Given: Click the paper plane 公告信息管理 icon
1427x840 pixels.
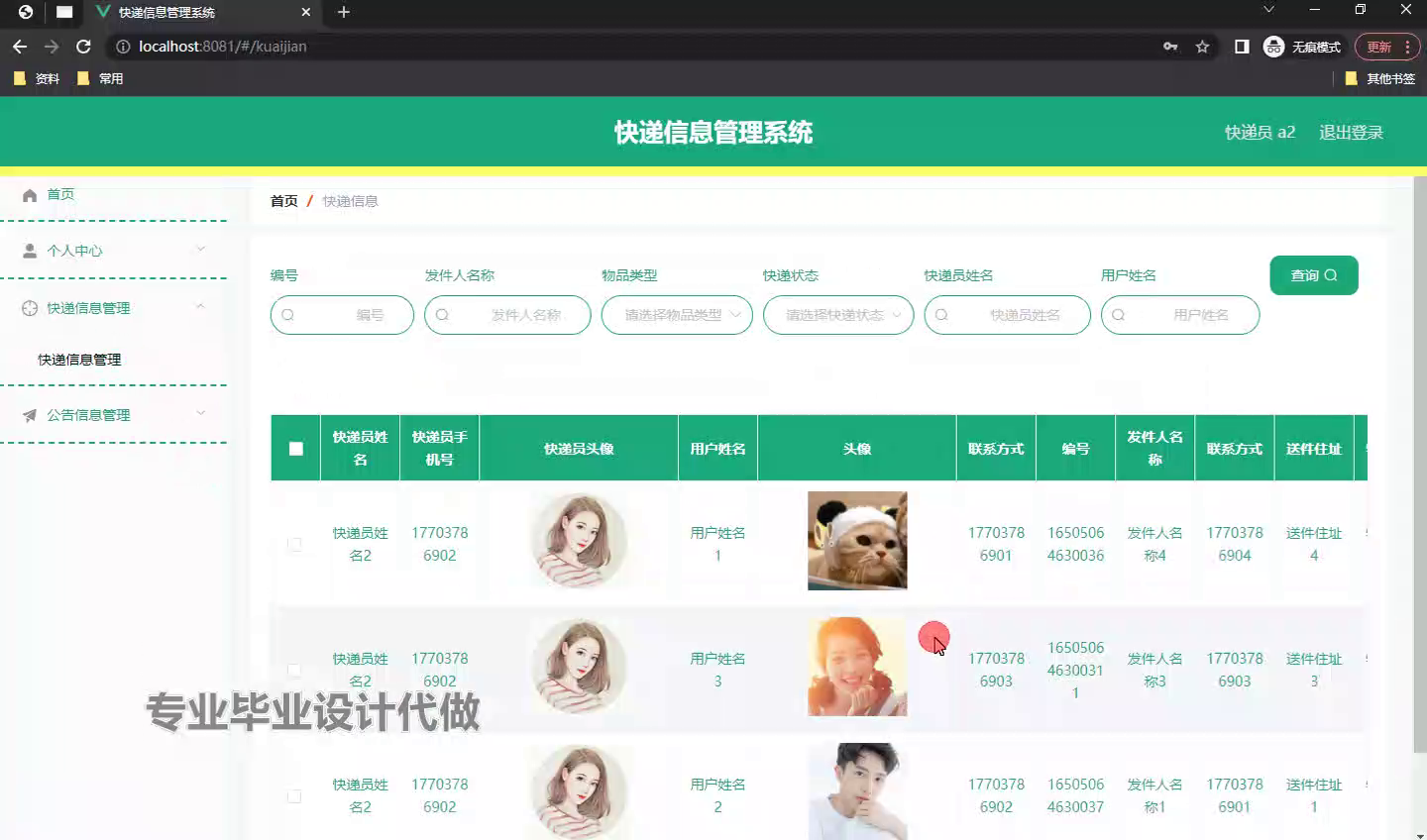Looking at the screenshot, I should (x=30, y=415).
